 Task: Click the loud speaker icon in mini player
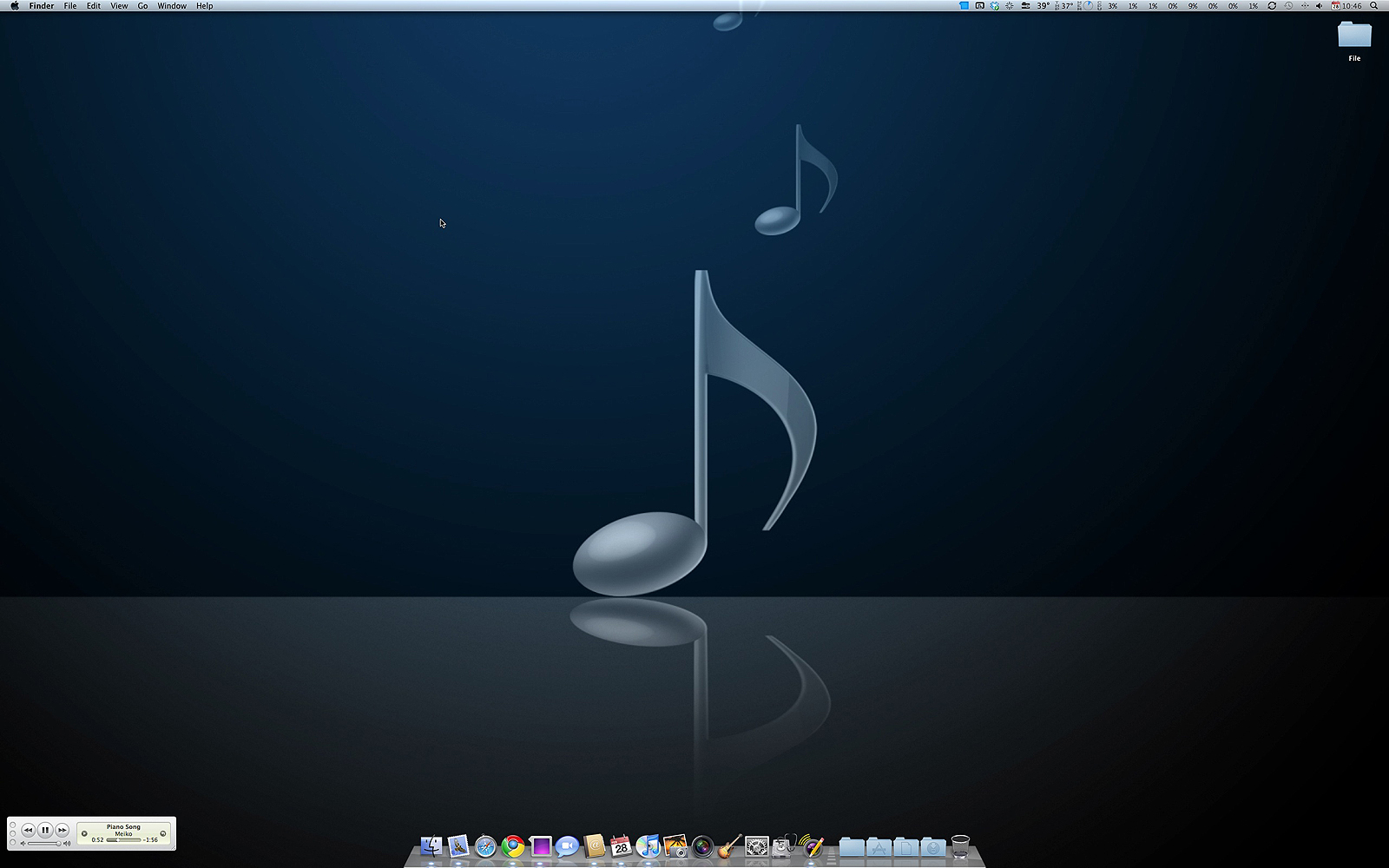[x=67, y=844]
